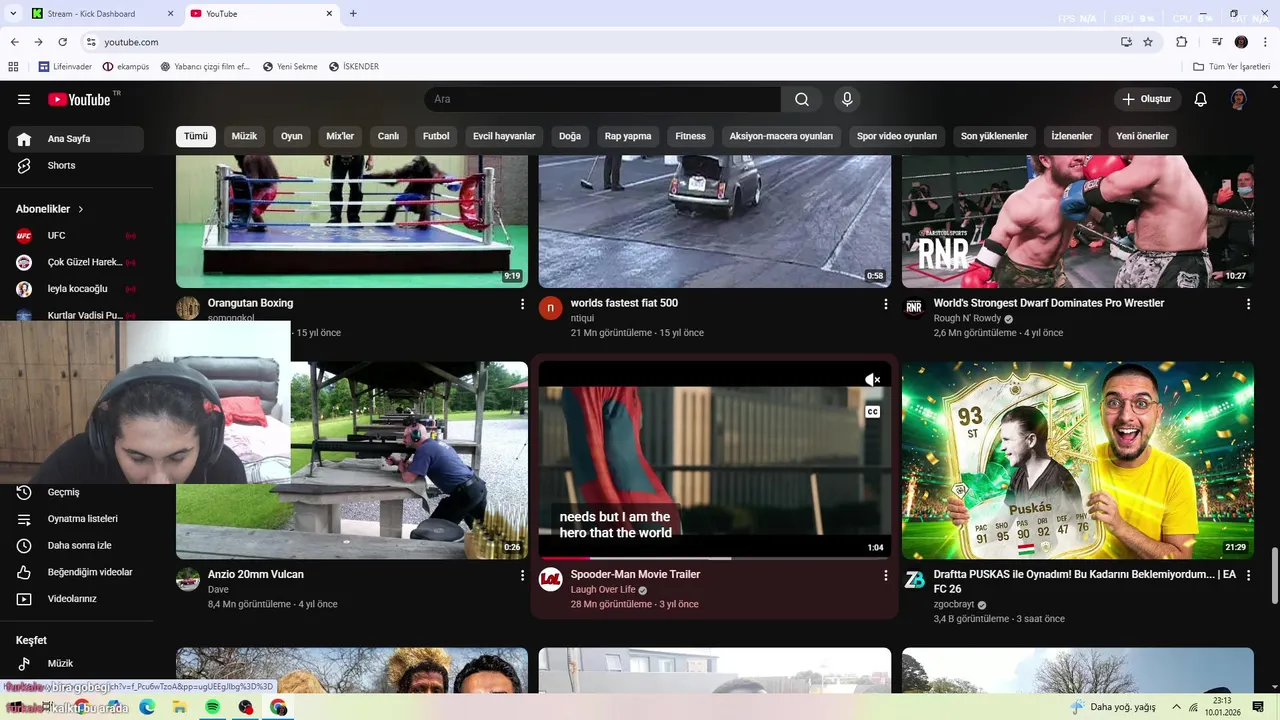Click the Oluştur create button

1147,99
